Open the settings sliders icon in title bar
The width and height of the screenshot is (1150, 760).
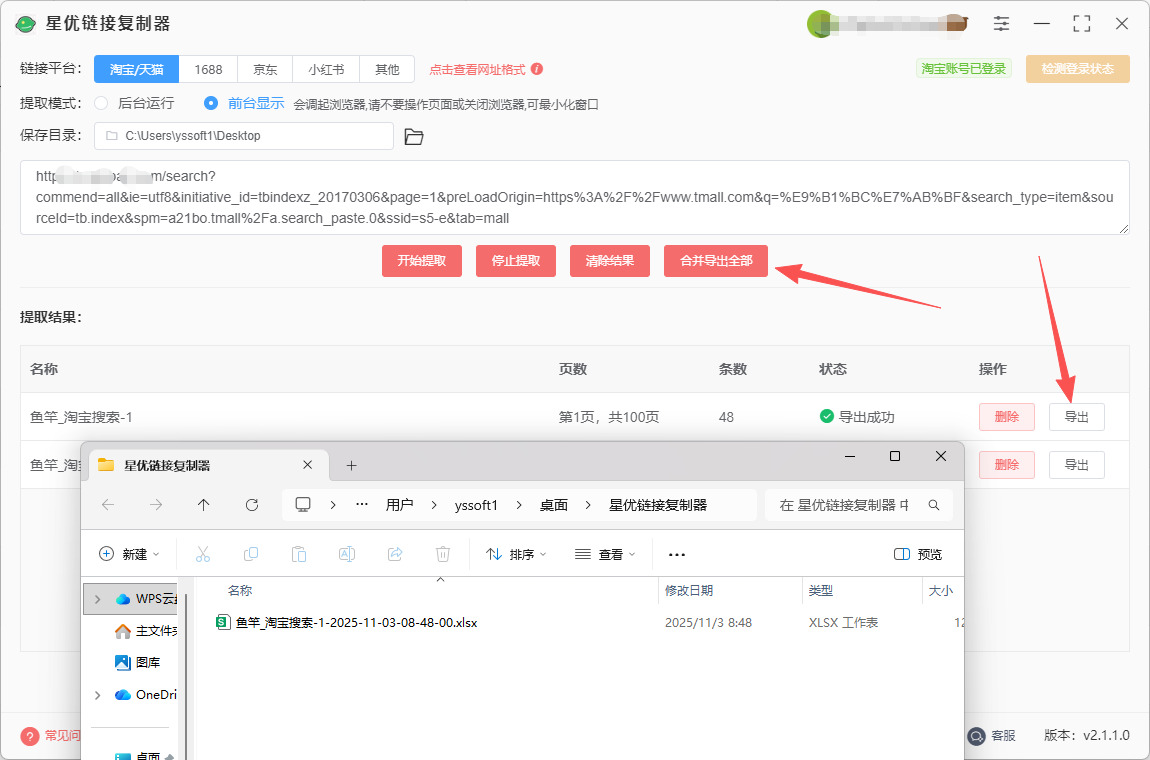pos(1001,23)
